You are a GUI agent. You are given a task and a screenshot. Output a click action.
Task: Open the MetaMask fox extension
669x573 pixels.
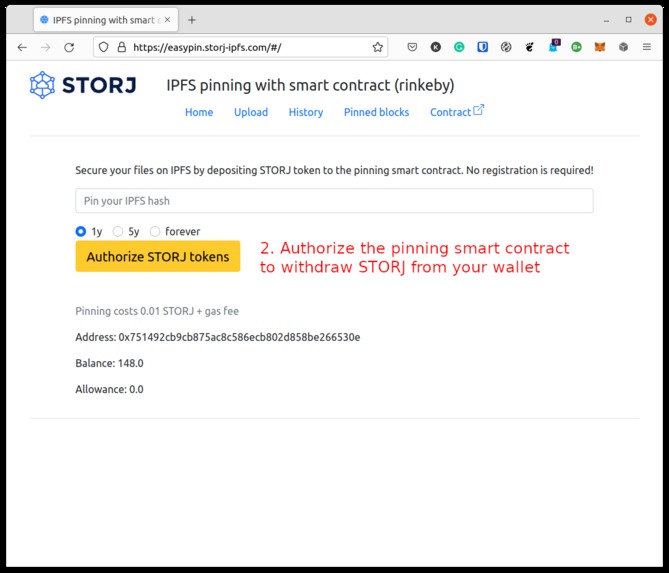click(600, 47)
